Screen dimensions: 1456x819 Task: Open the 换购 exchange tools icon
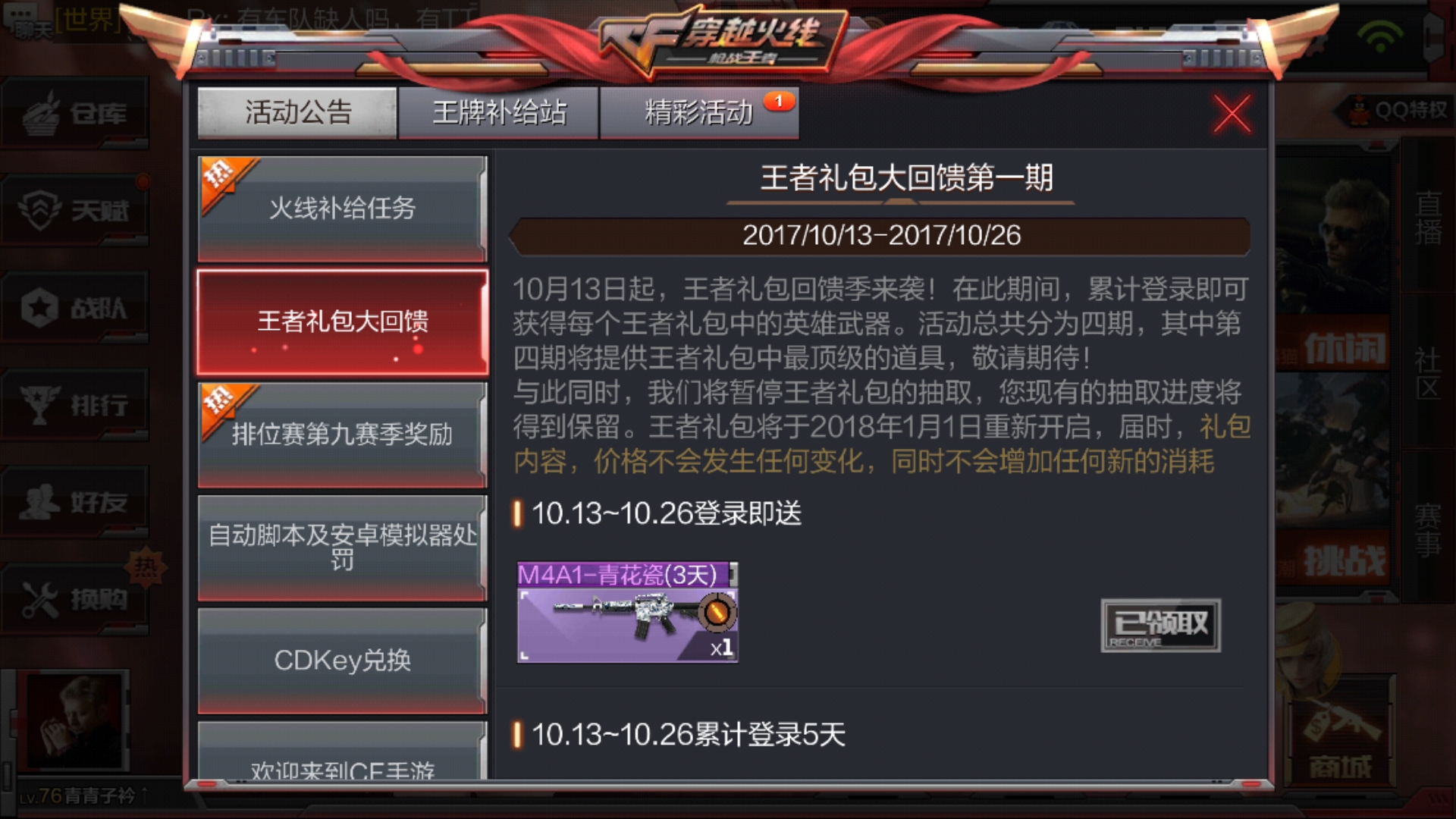tap(74, 598)
